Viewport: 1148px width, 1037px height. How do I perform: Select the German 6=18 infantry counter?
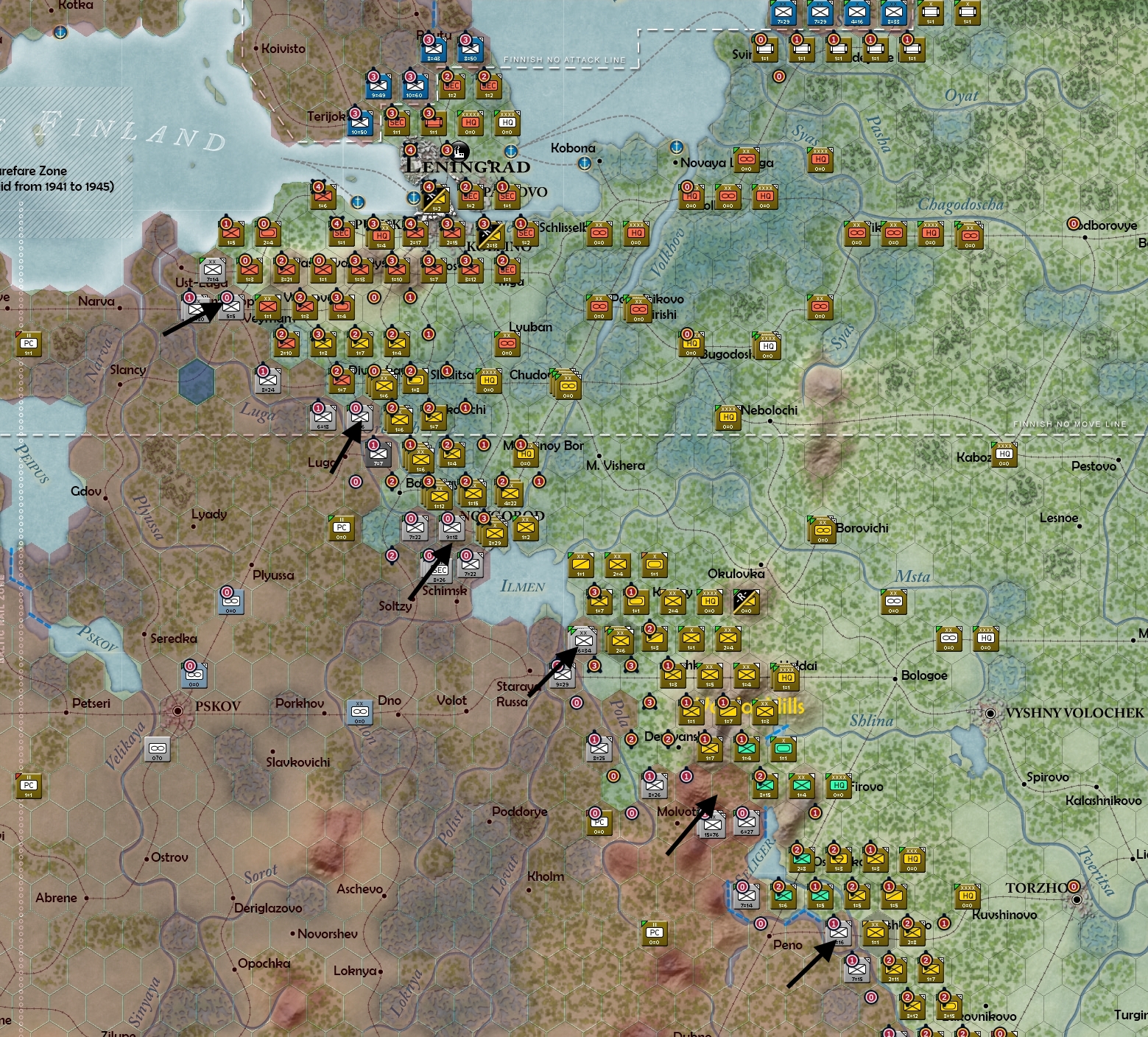pyautogui.click(x=323, y=418)
